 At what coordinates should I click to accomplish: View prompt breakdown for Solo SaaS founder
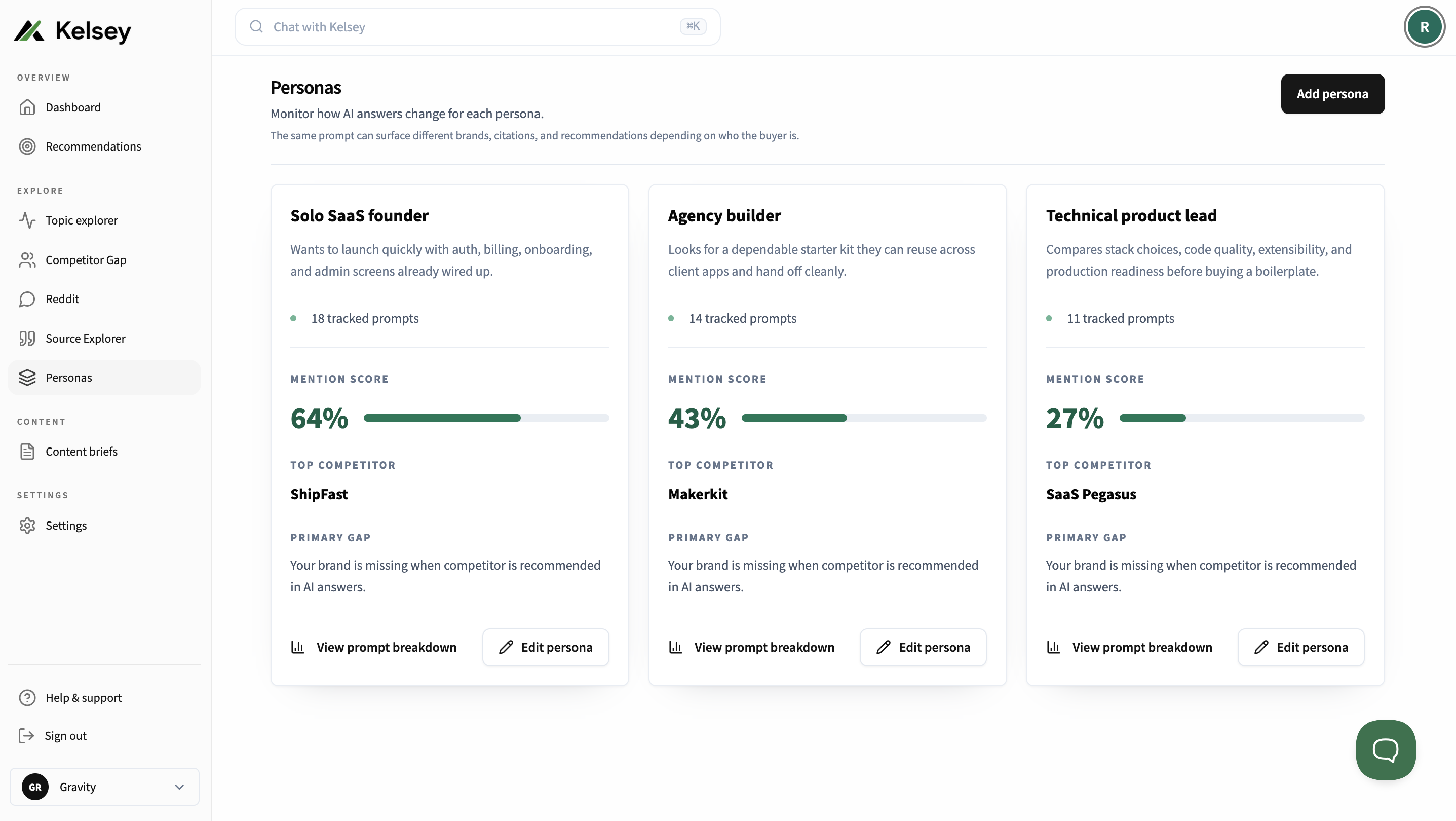(373, 647)
